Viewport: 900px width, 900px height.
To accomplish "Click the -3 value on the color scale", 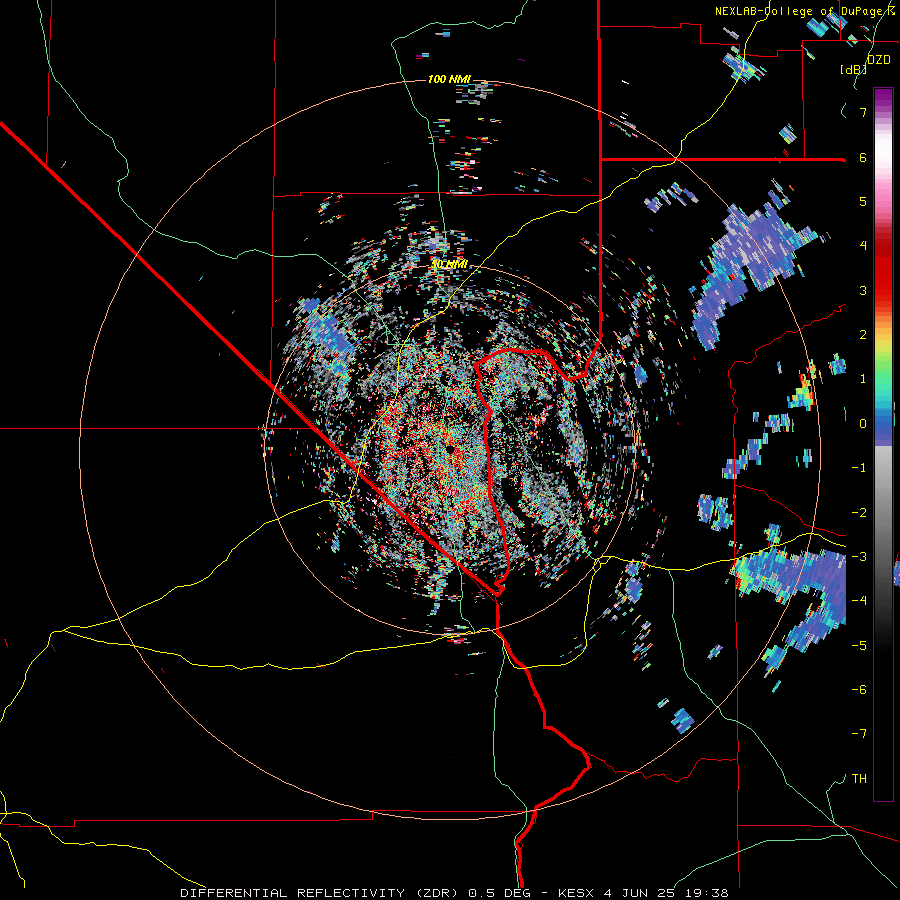I will click(859, 557).
